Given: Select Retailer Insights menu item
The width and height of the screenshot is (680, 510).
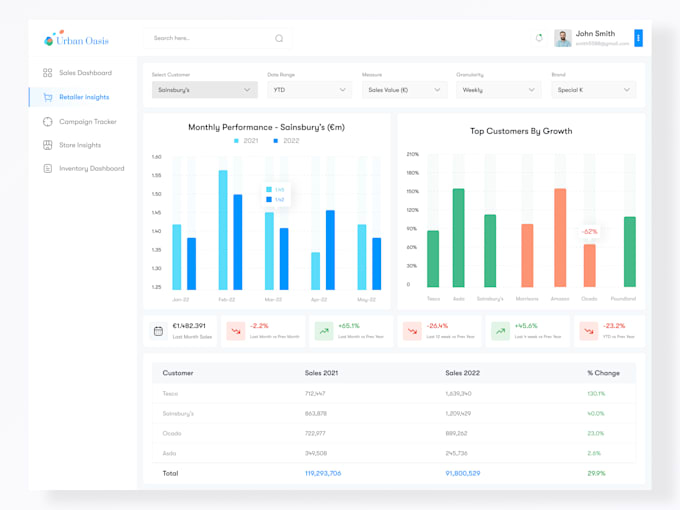Looking at the screenshot, I should click(x=84, y=97).
